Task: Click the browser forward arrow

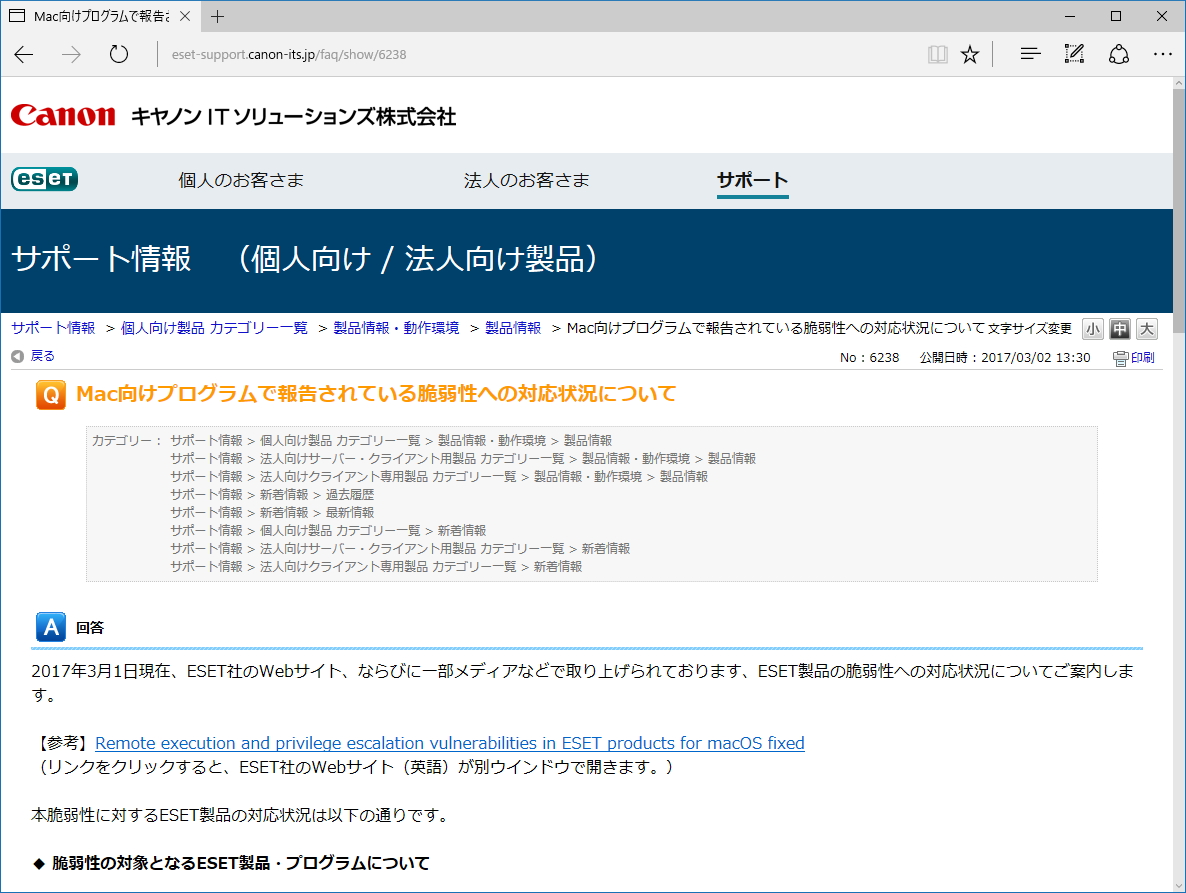Action: pyautogui.click(x=71, y=54)
